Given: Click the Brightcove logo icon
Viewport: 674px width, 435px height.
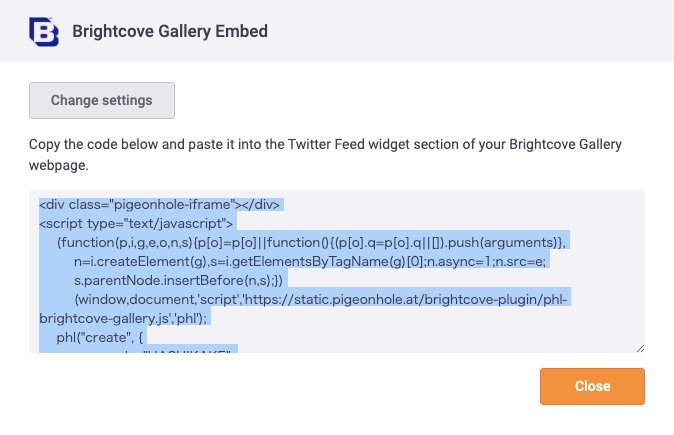Looking at the screenshot, I should [45, 31].
